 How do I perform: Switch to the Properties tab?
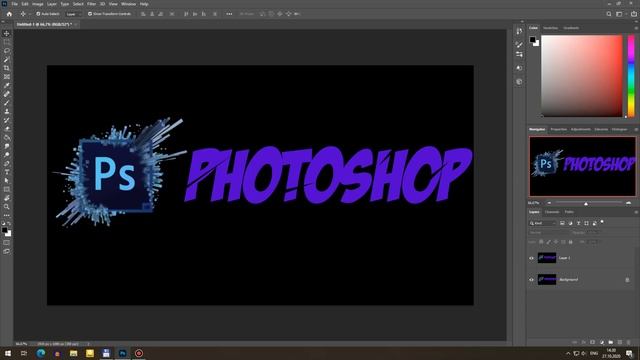[x=558, y=129]
